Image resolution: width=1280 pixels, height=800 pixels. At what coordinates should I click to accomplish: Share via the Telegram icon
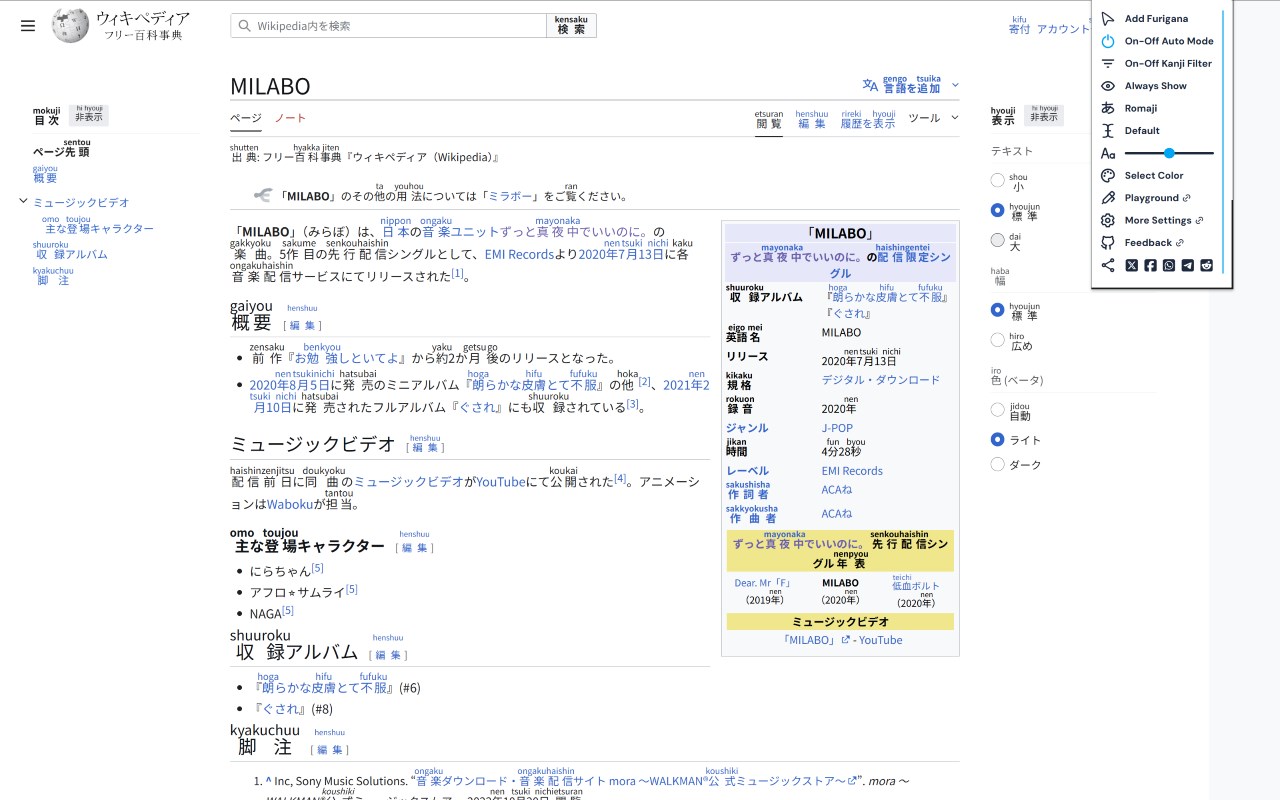coord(1187,265)
